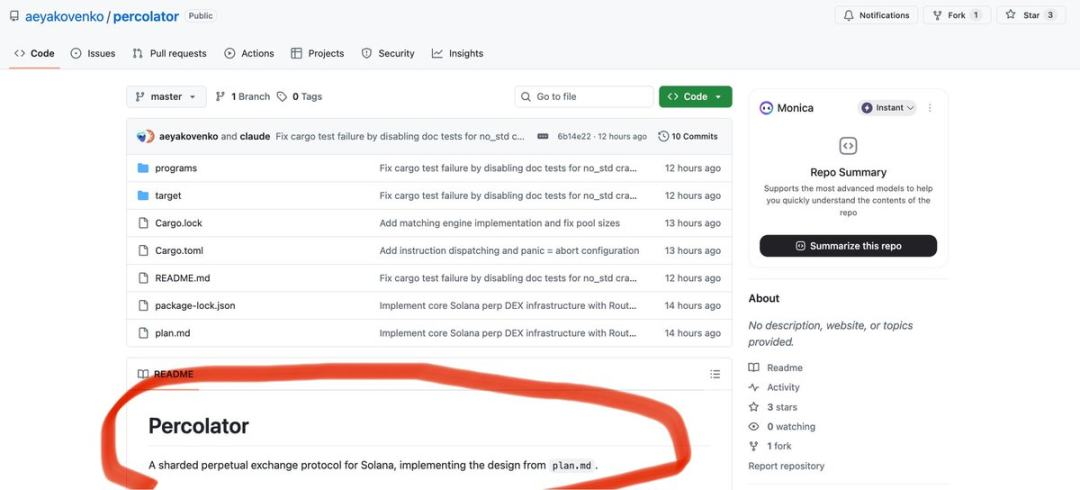The width and height of the screenshot is (1080, 490).
Task: Open the Cargo.toml file
Action: tap(178, 251)
